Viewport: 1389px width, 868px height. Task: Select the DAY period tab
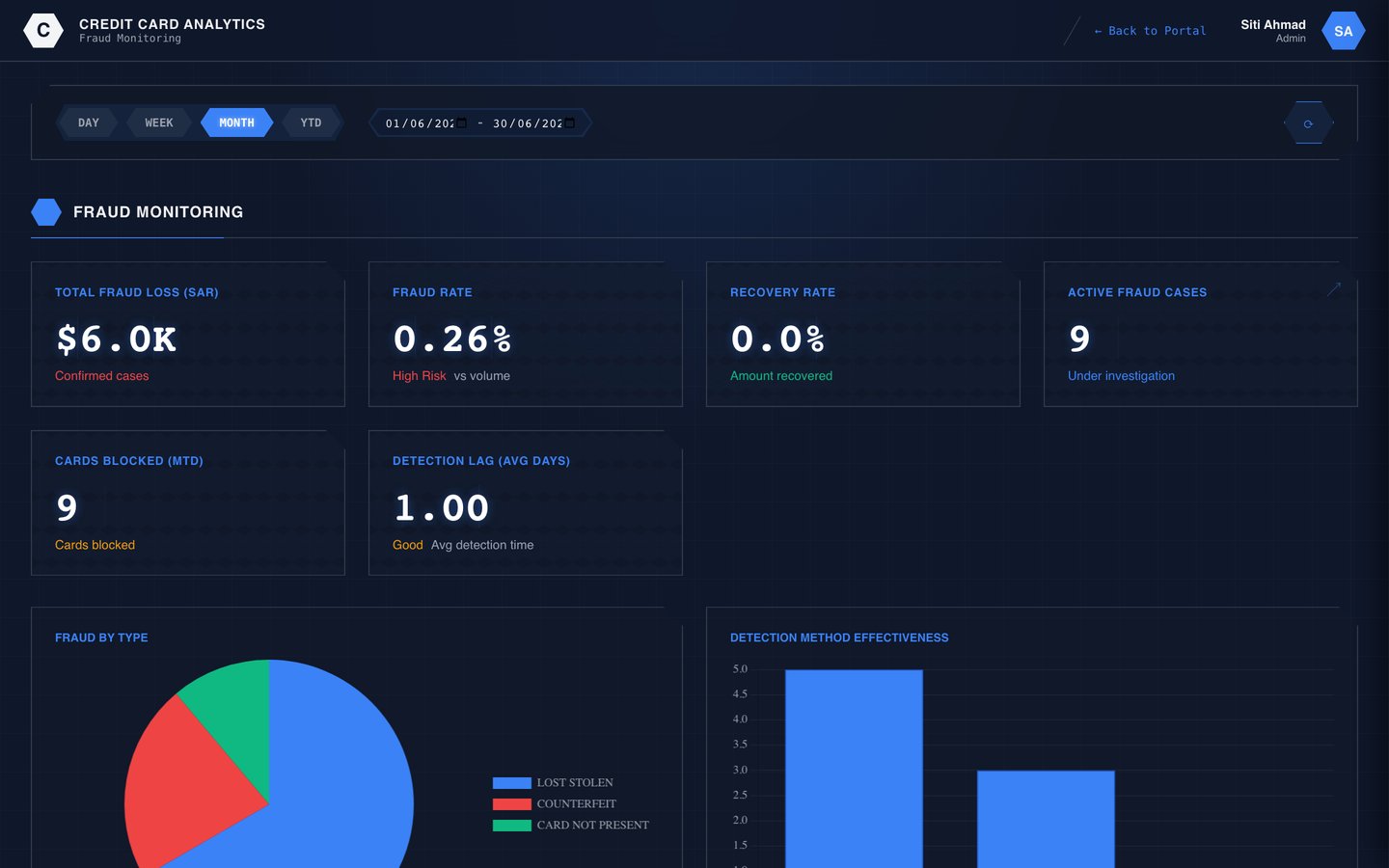click(x=88, y=122)
